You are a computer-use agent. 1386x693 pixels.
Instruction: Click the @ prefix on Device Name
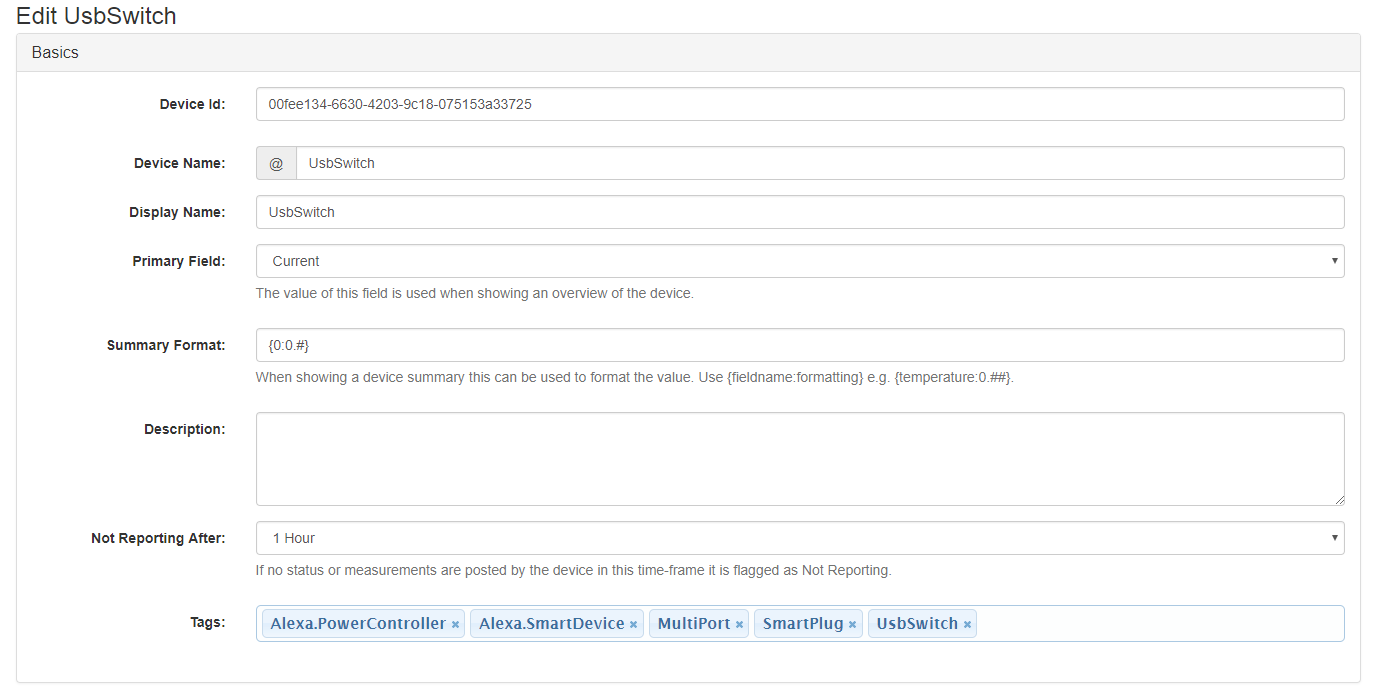(x=276, y=163)
